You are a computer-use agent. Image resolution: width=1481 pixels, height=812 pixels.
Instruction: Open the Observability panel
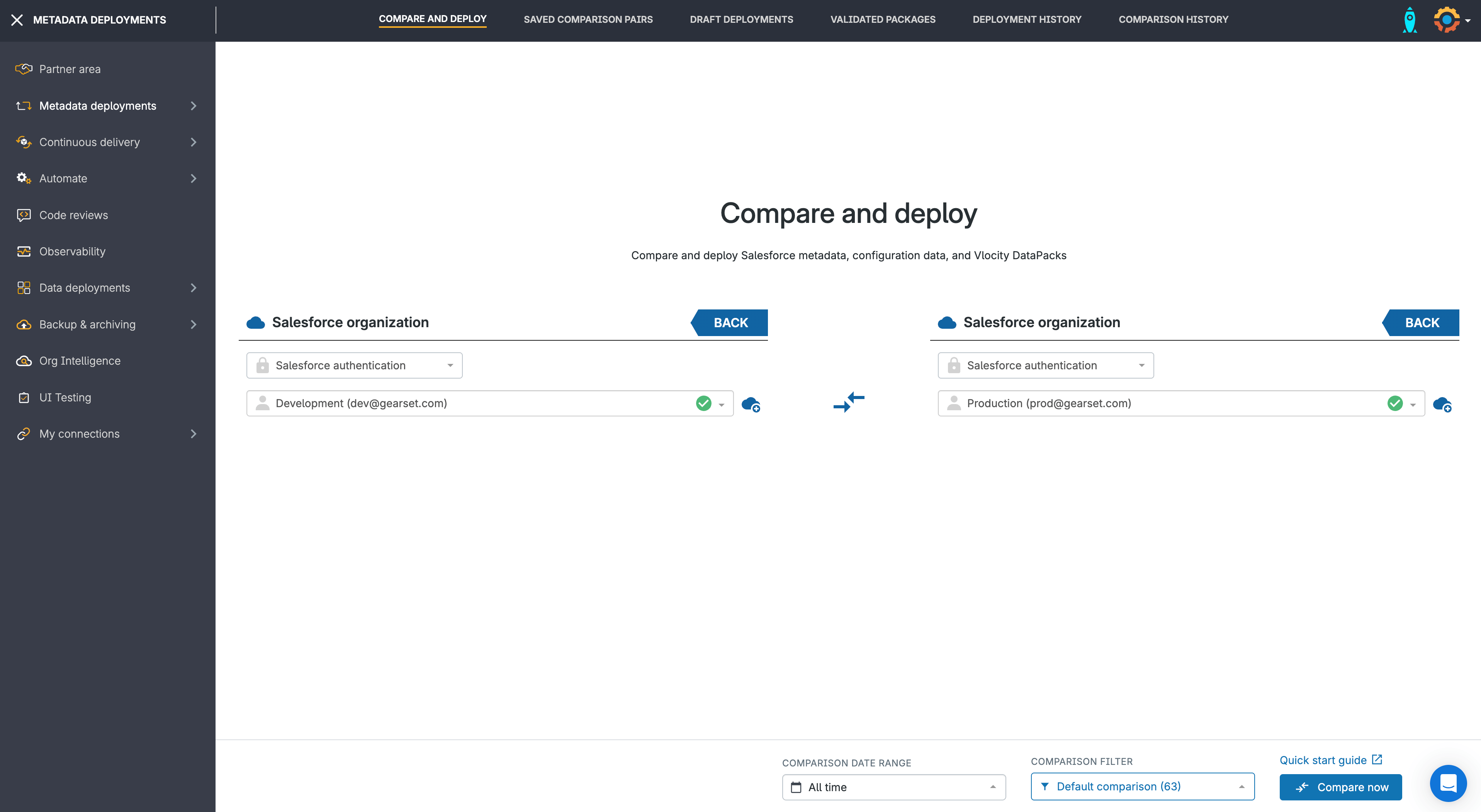pos(72,251)
